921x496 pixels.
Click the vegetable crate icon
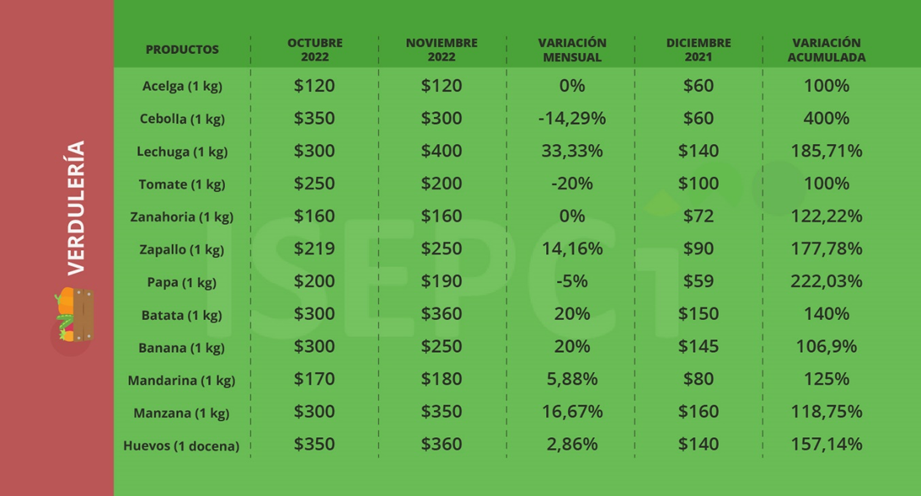pos(75,318)
